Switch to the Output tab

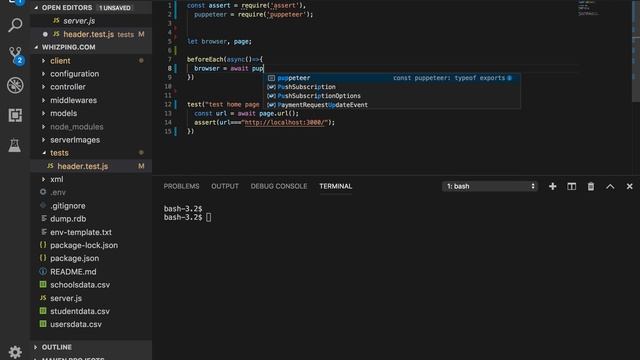pos(224,186)
